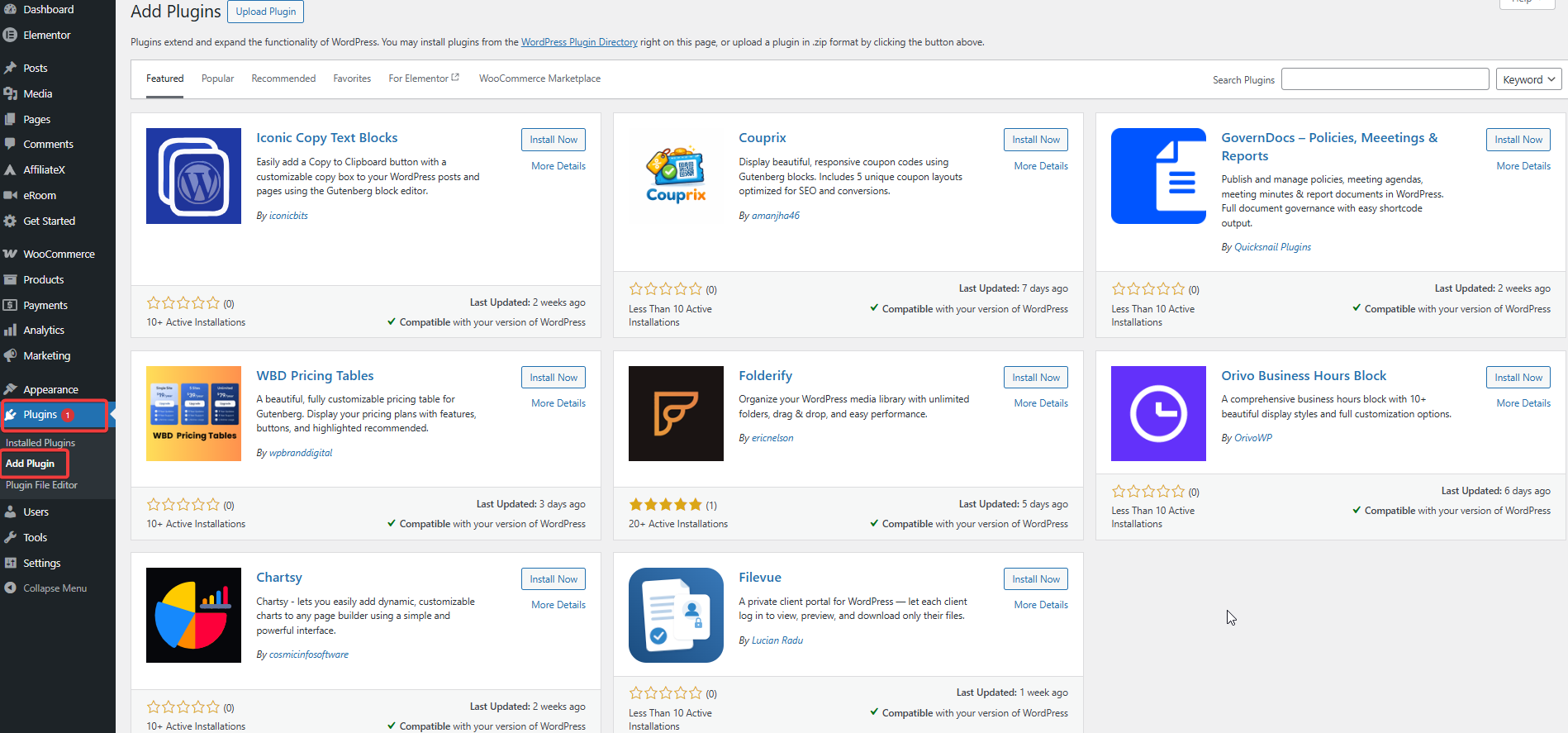The width and height of the screenshot is (1568, 733).
Task: Open author link Quicksnail Plugins
Action: 1272,247
